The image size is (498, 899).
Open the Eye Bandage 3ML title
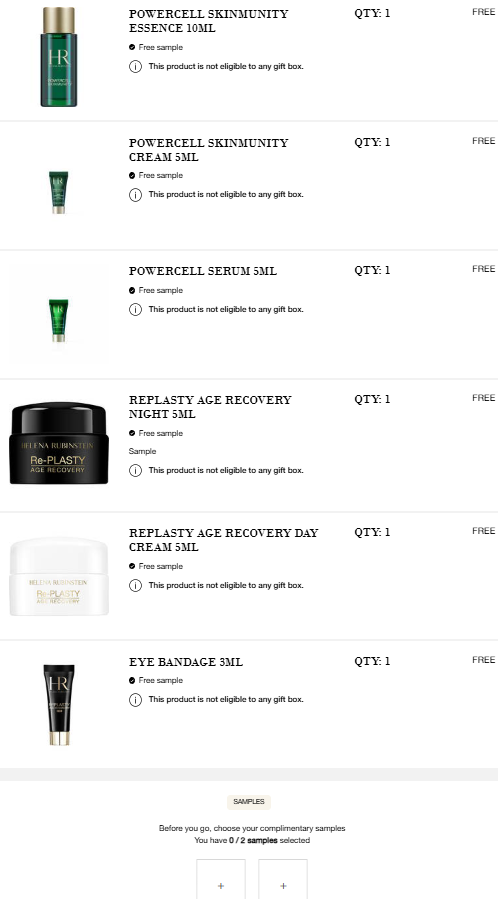pyautogui.click(x=186, y=662)
